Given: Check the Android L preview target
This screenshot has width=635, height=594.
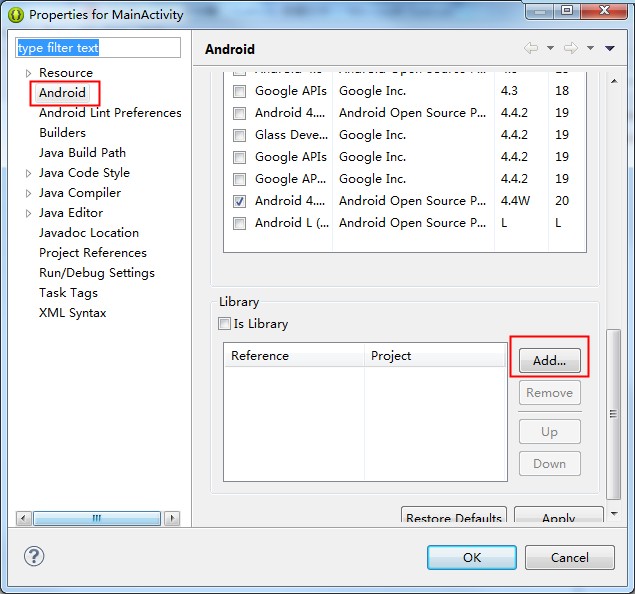Looking at the screenshot, I should (x=239, y=223).
